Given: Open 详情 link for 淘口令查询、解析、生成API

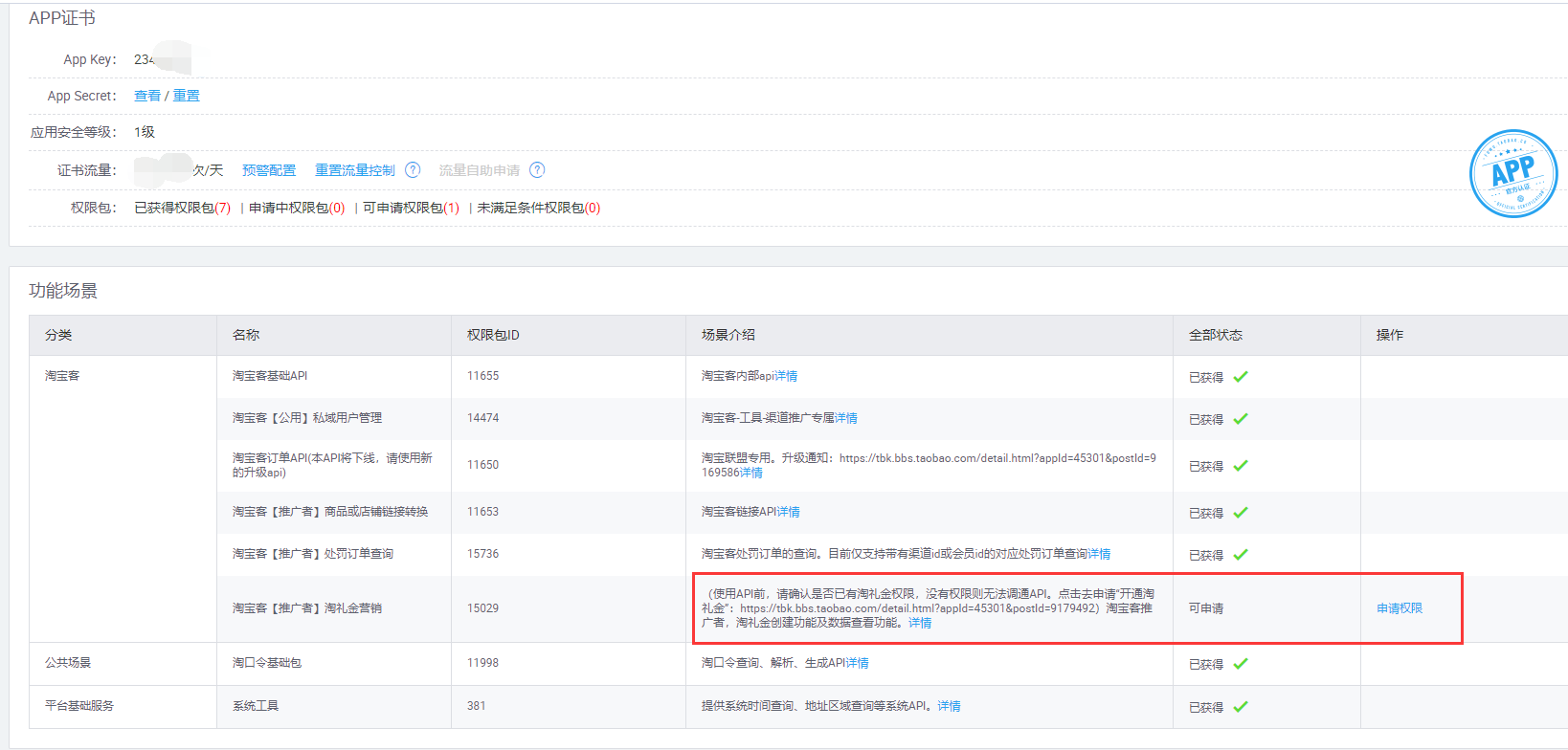Looking at the screenshot, I should [x=858, y=663].
